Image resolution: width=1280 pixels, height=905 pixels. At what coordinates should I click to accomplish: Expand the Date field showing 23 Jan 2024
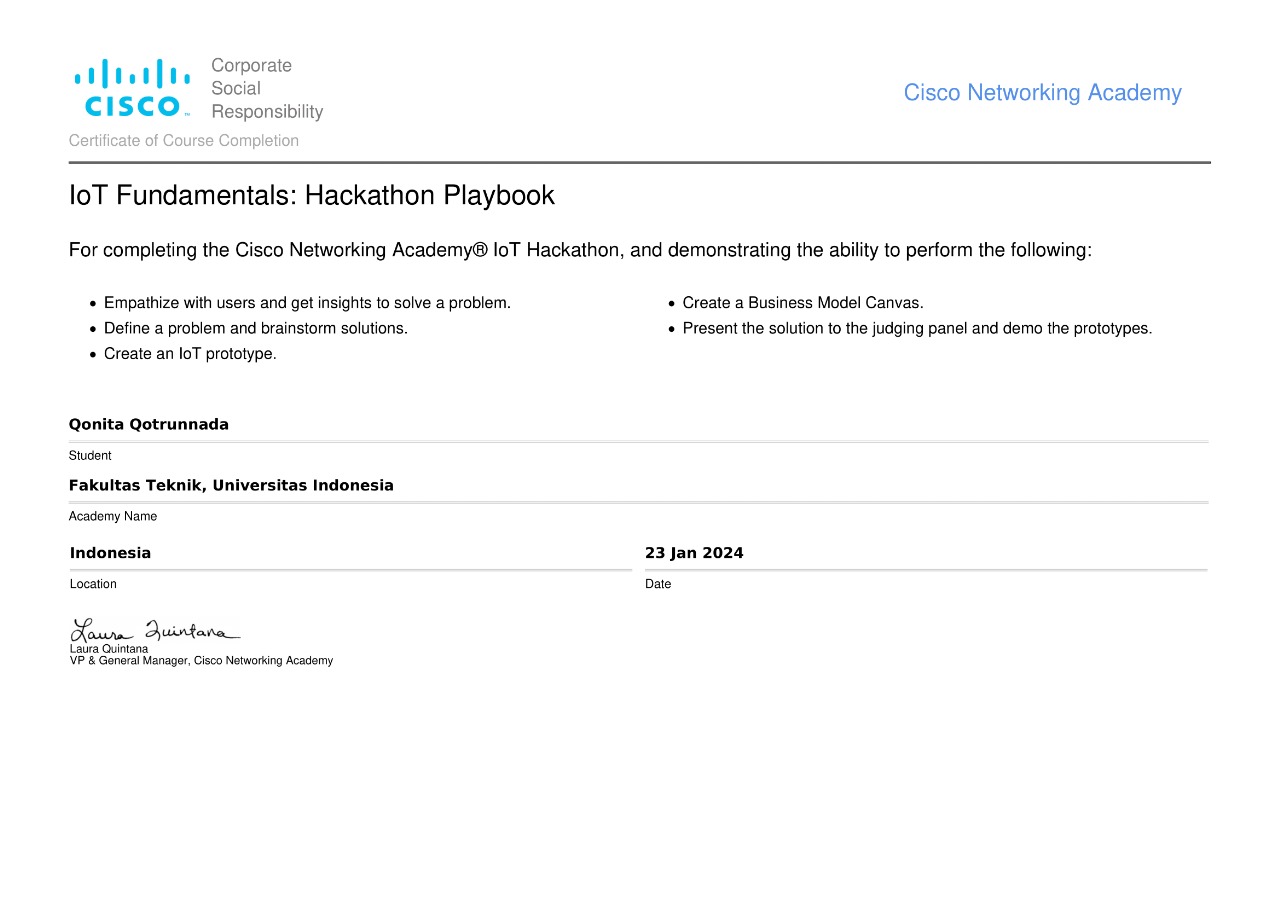[694, 552]
